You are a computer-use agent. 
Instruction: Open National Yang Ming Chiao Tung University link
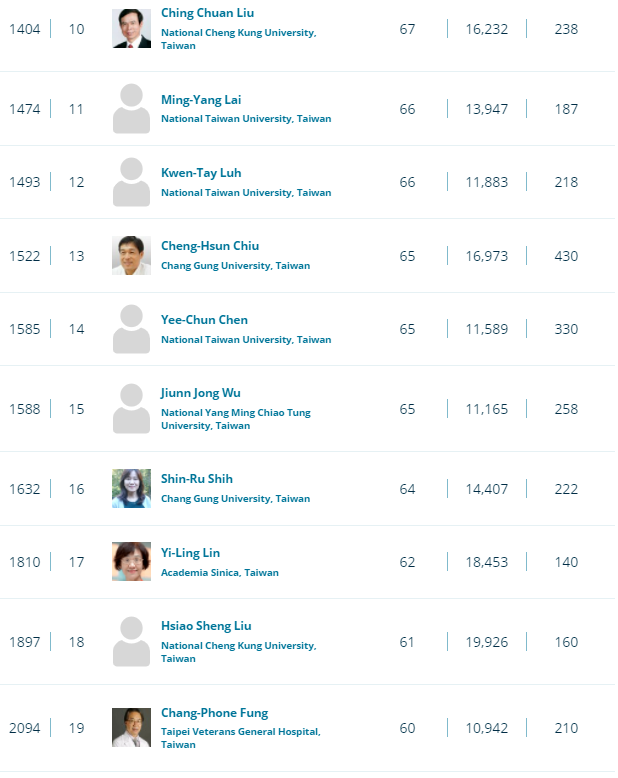click(x=236, y=419)
